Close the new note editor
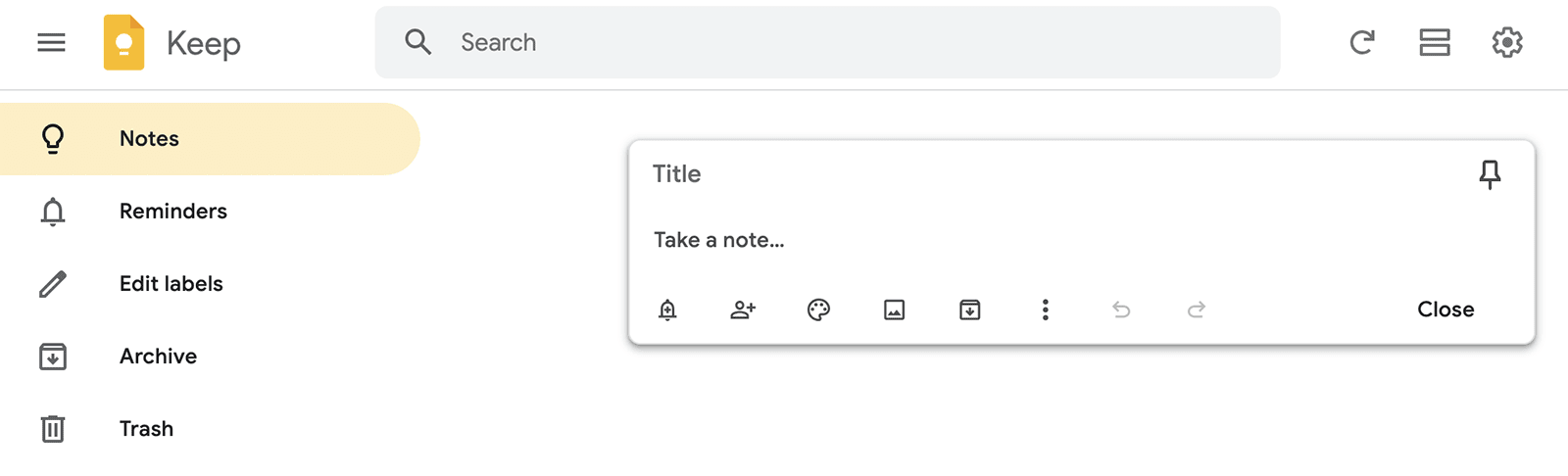The width and height of the screenshot is (1568, 476). pyautogui.click(x=1445, y=309)
